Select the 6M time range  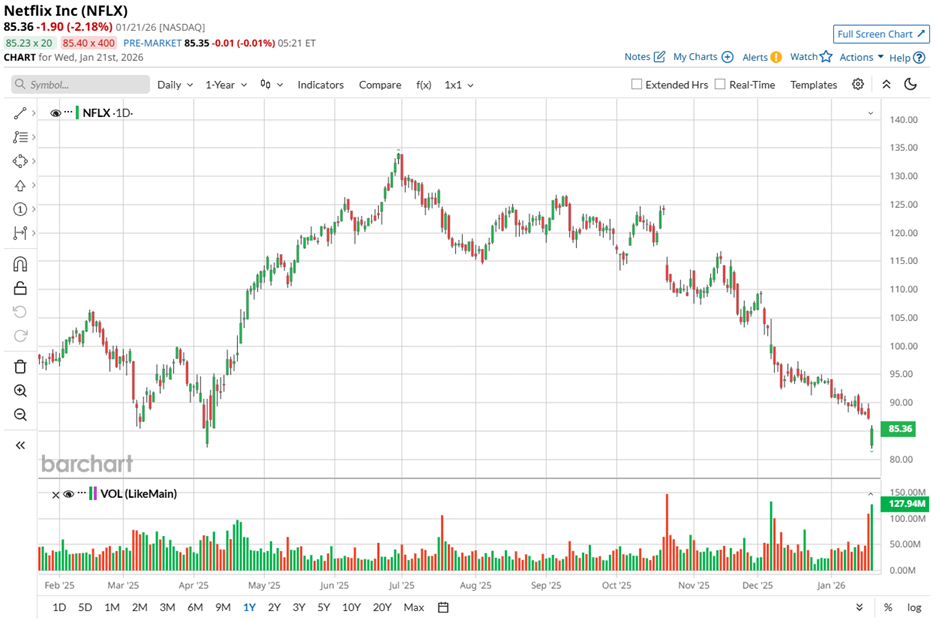pos(195,607)
